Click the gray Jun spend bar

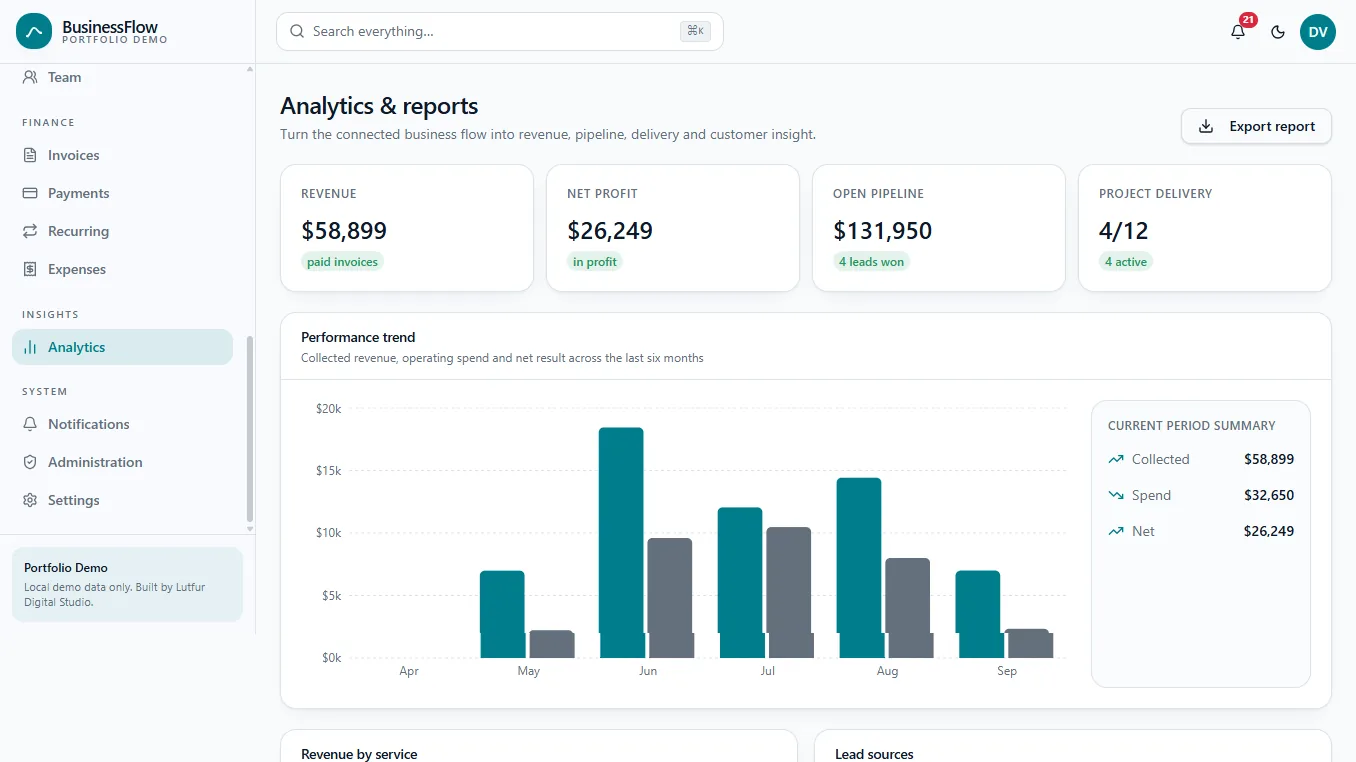point(670,598)
